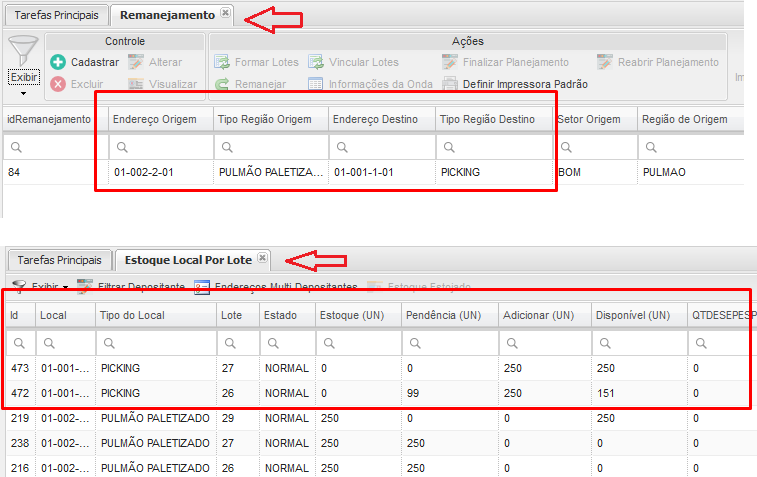Click the Filtrar Depositante icon

coord(85,286)
